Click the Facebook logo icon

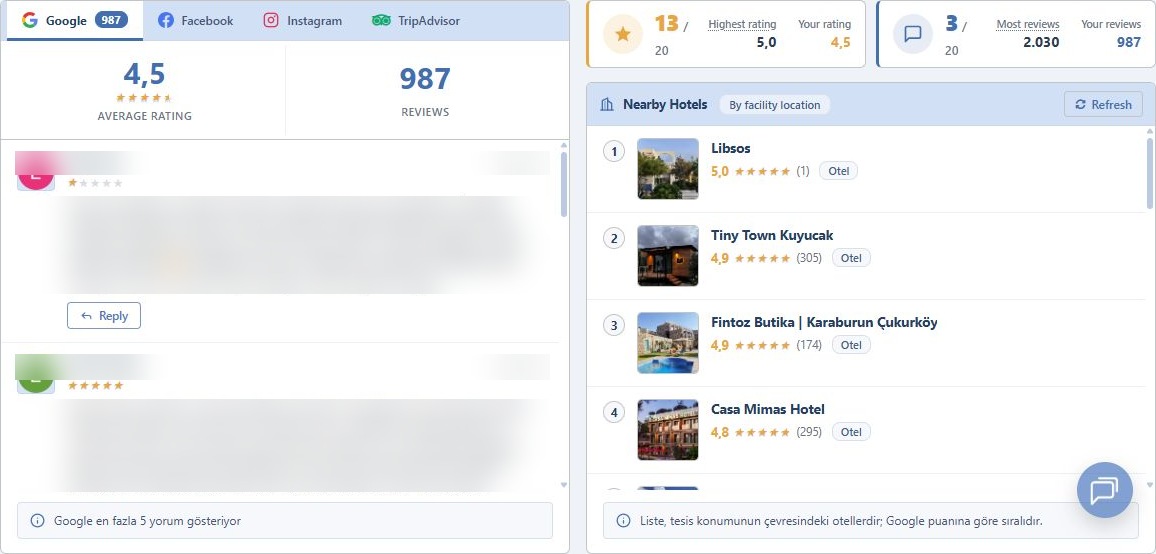click(x=166, y=21)
